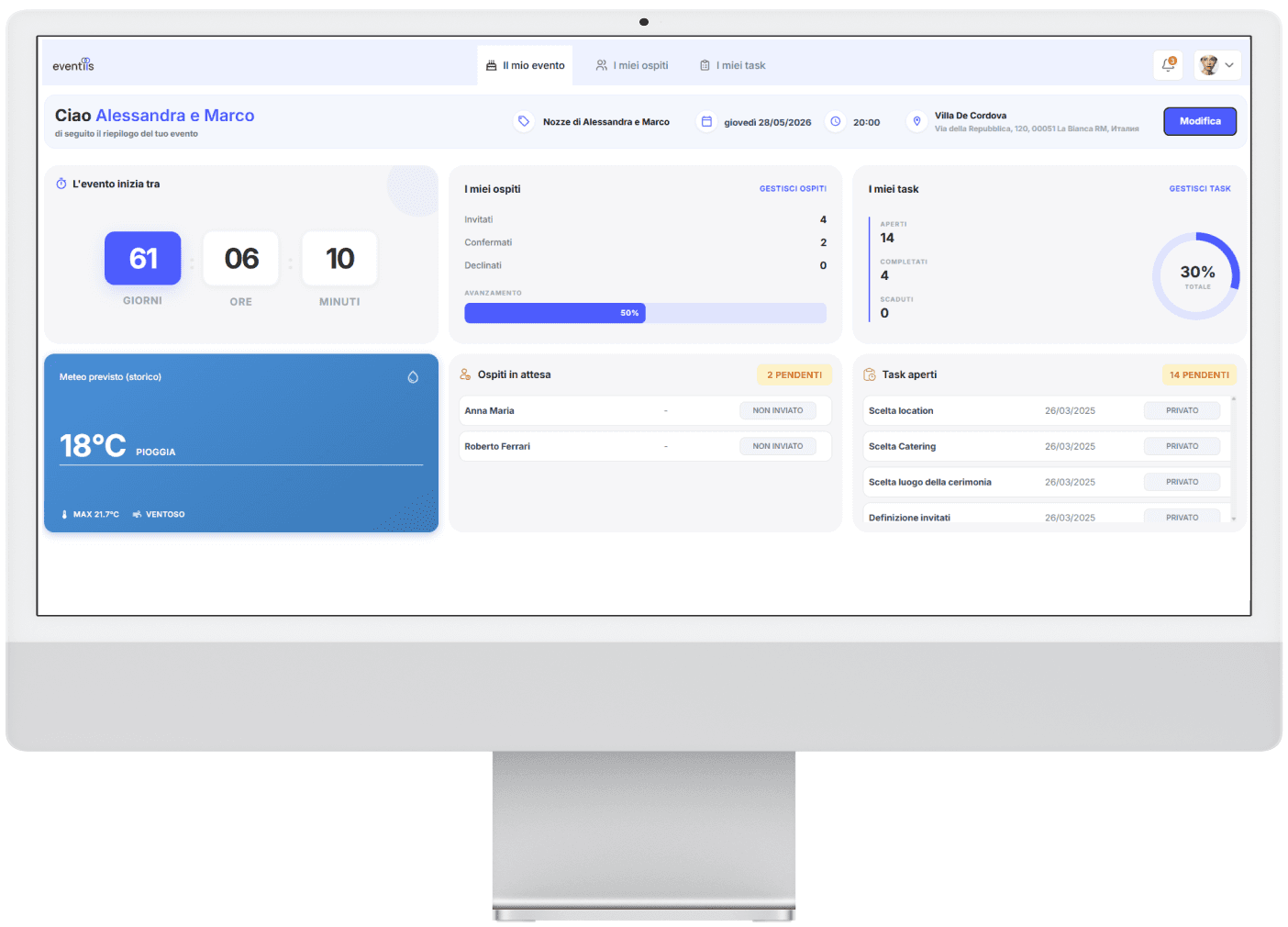Click the clock icon next to '20:00'
Screen dimensions: 1288x927
(835, 120)
